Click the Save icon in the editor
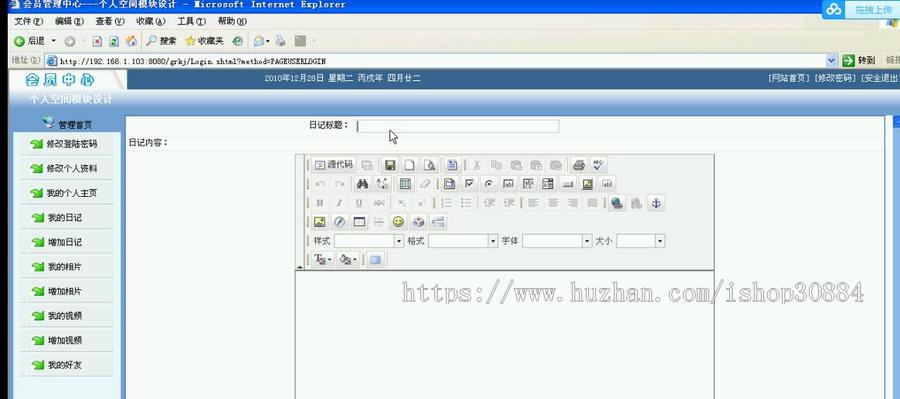900x399 pixels. tap(390, 165)
